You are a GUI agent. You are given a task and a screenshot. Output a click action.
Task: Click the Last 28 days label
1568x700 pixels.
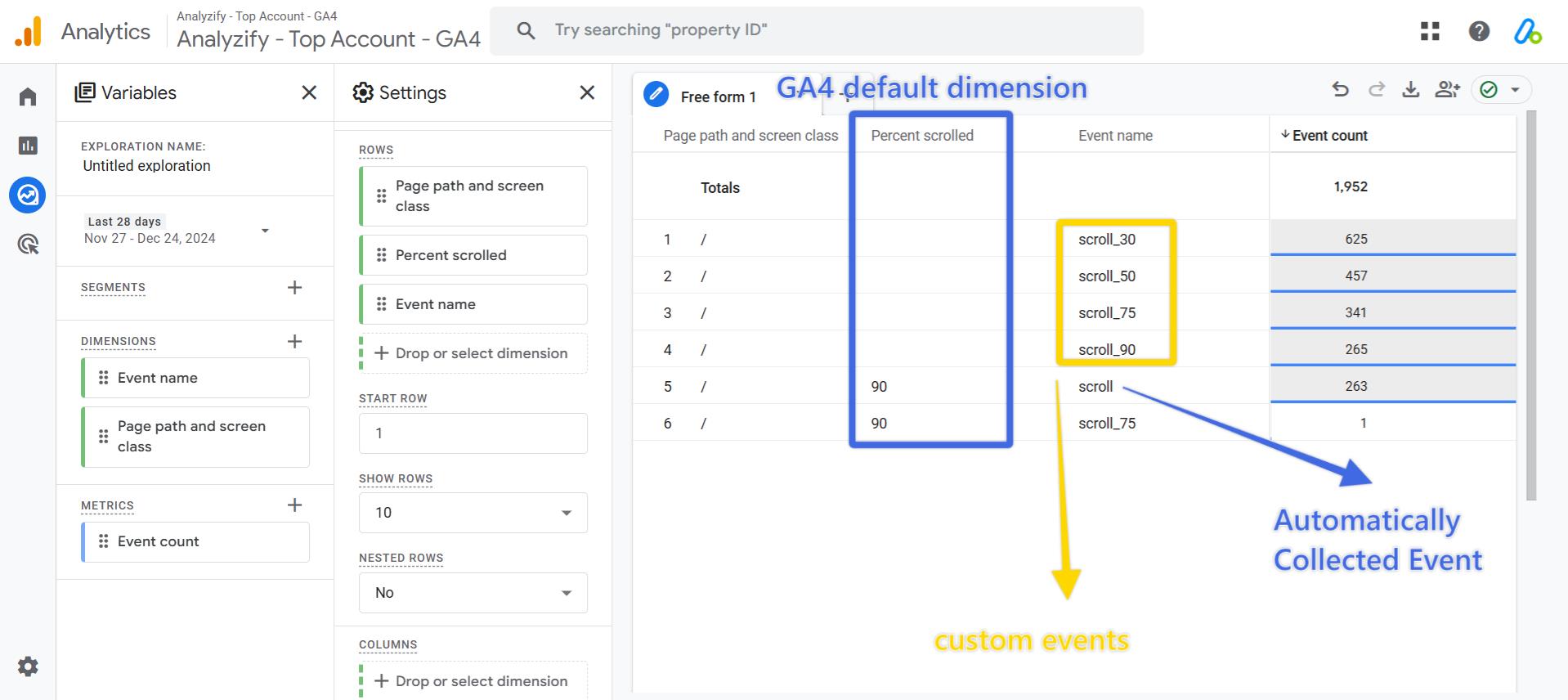click(124, 222)
